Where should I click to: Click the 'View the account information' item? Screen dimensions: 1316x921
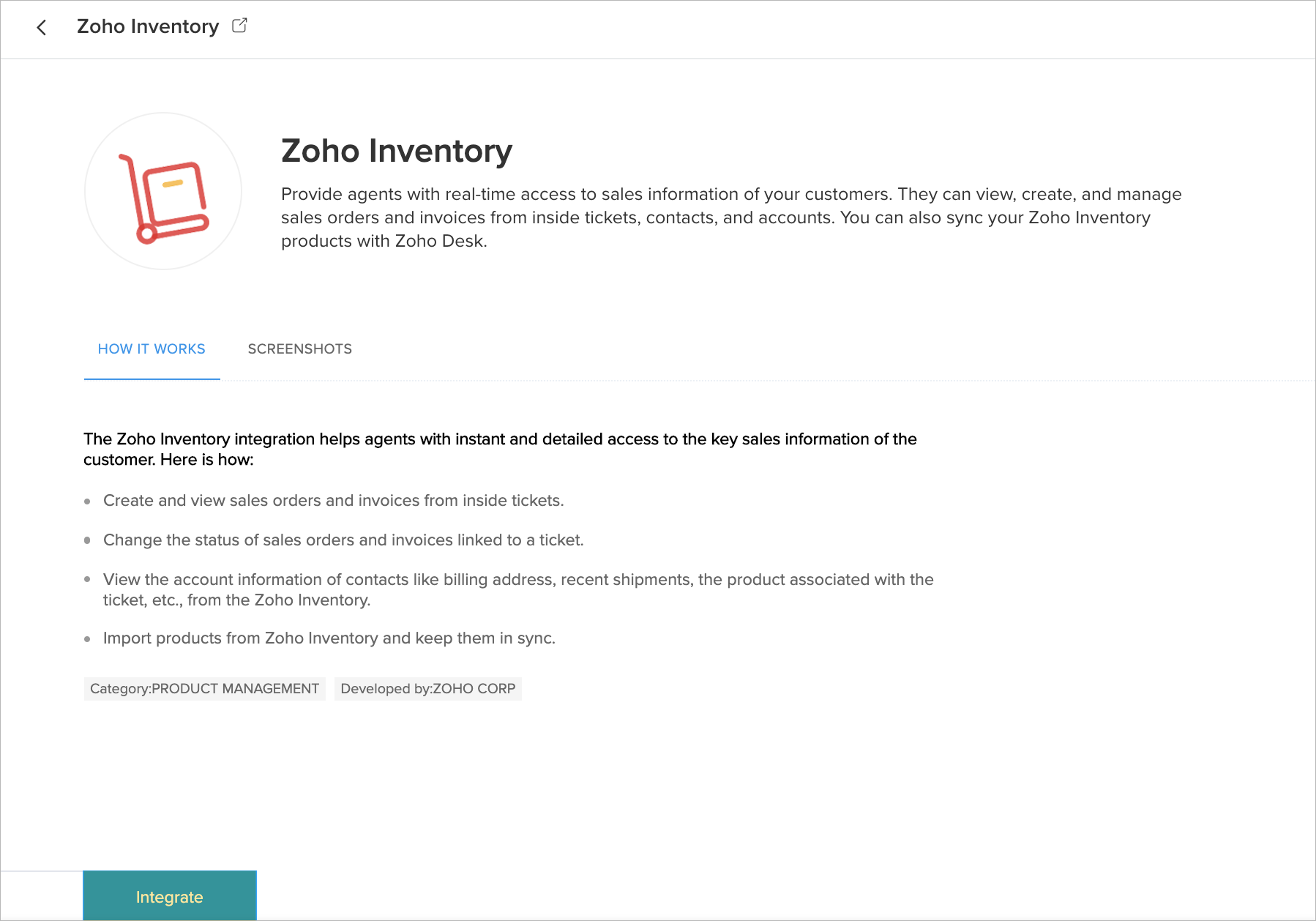(518, 589)
